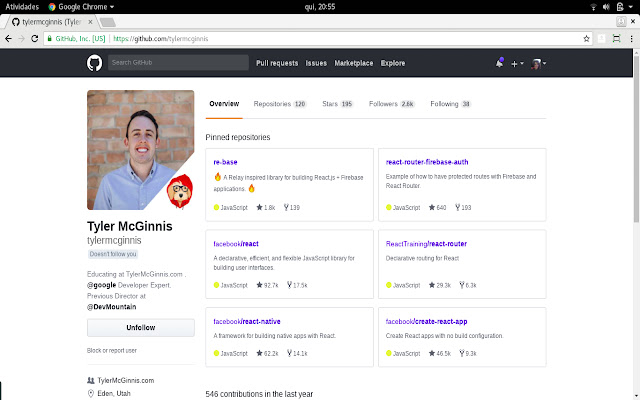Open TylerMcGinnis.com website link

pyautogui.click(x=126, y=380)
